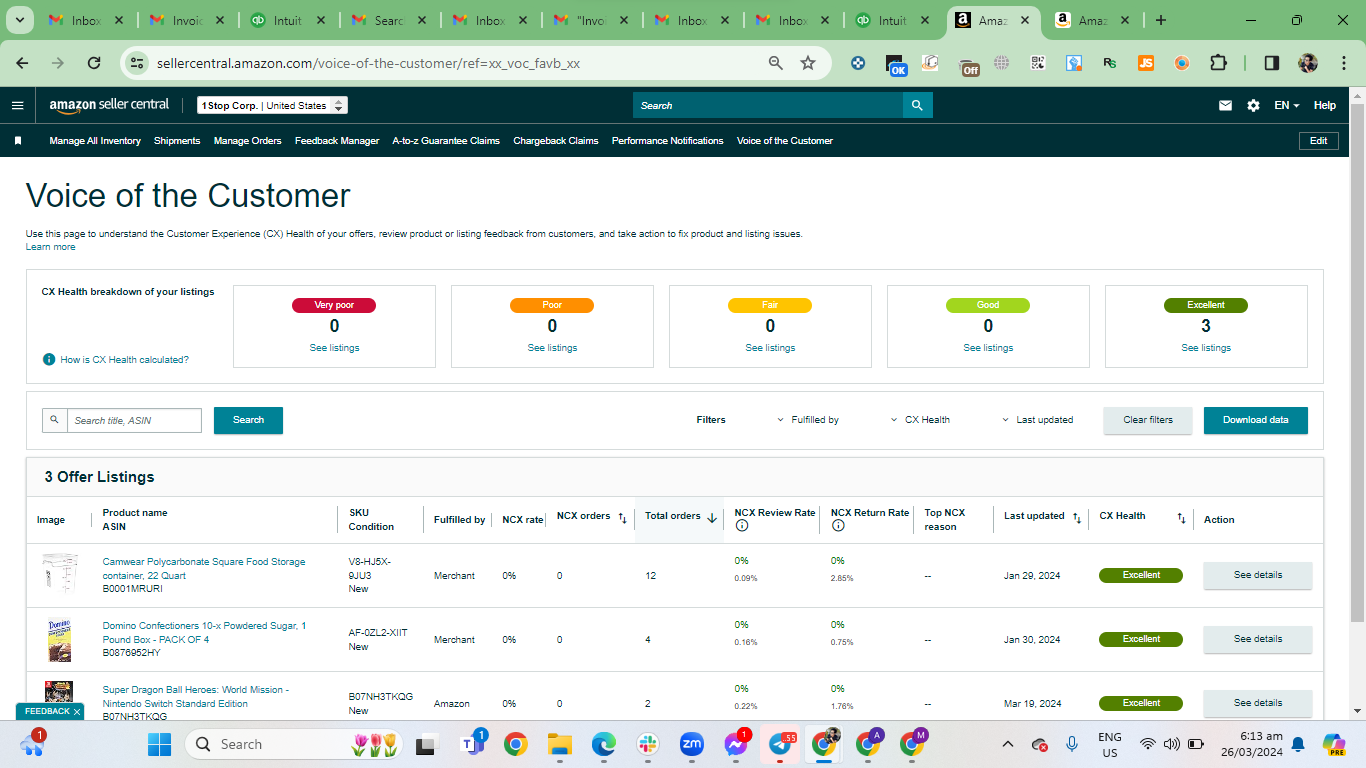Open Chargeback Claims
1366x768 pixels.
click(556, 141)
